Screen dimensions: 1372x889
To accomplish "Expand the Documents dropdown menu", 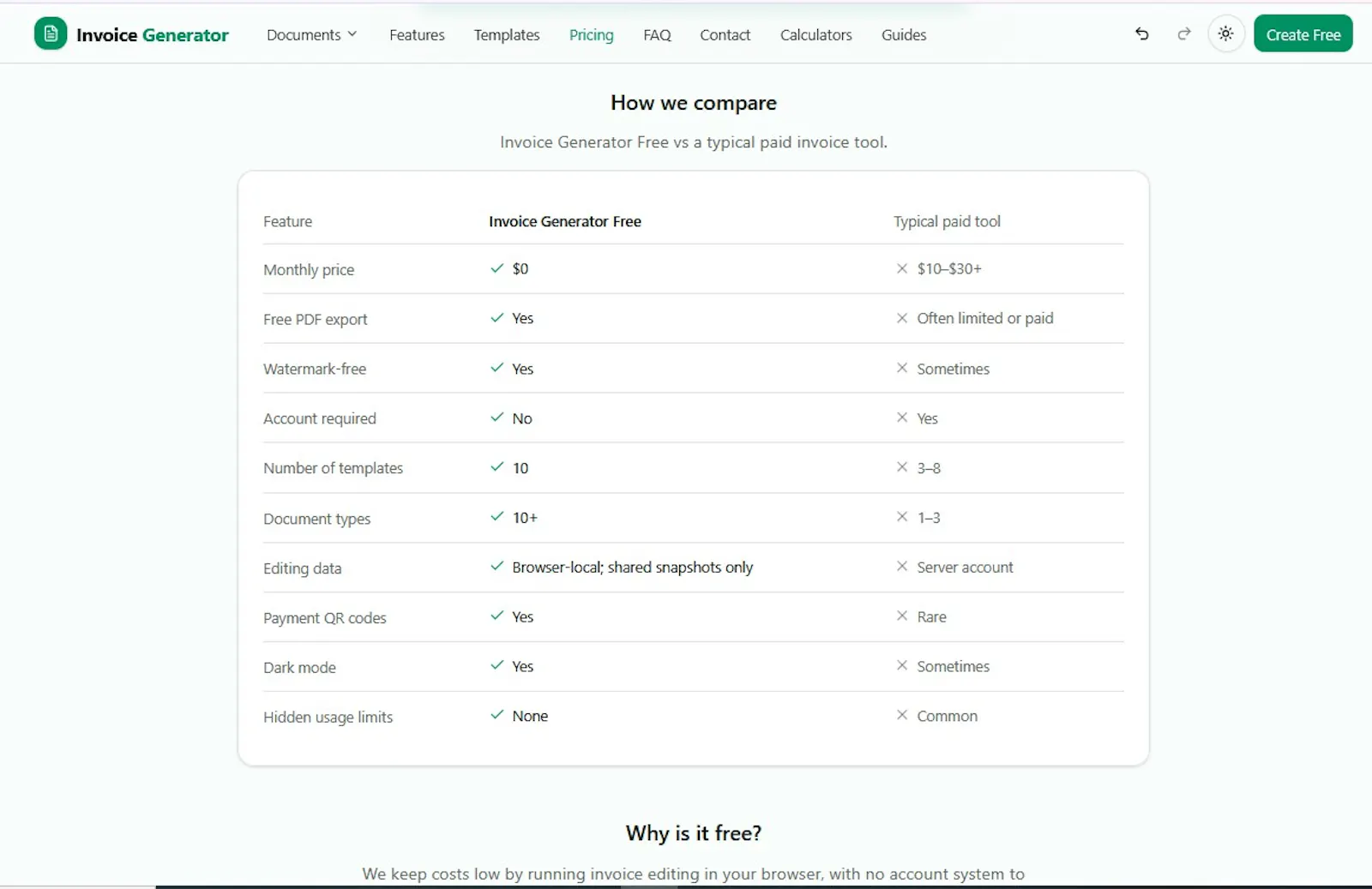I will click(x=311, y=35).
